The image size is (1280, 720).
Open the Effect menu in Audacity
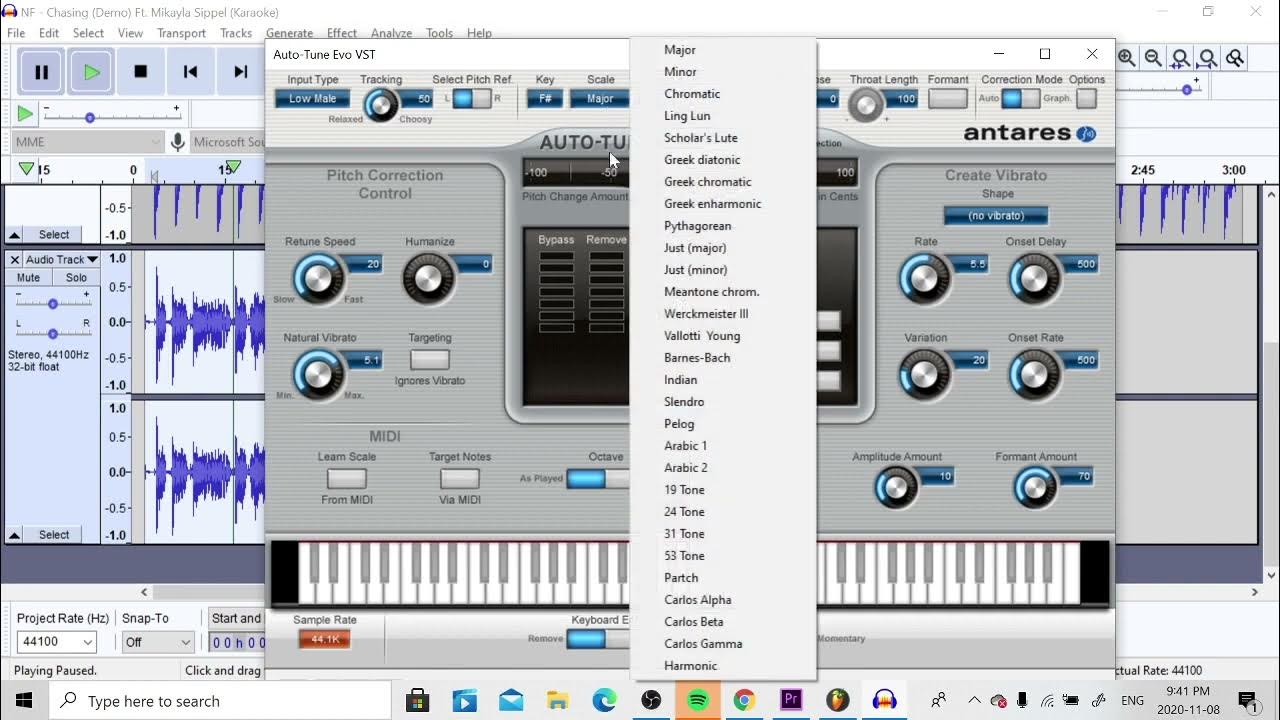[341, 33]
